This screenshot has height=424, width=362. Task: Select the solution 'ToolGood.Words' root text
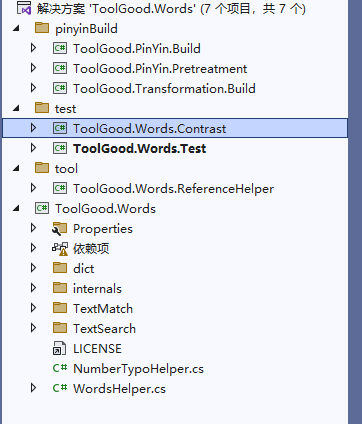click(171, 9)
